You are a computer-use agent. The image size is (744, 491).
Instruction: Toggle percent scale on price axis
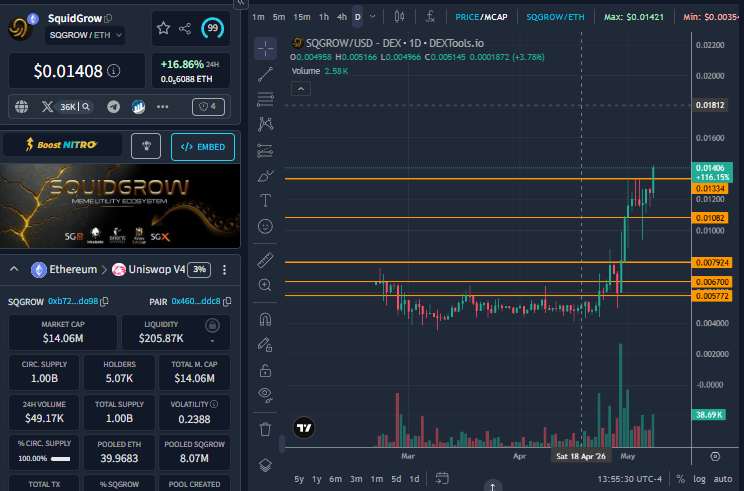pos(680,479)
